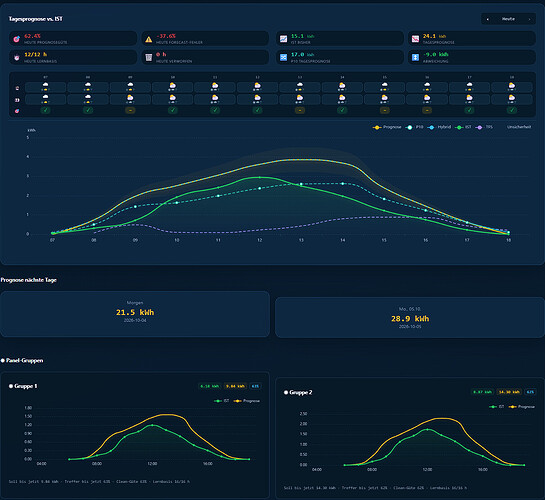Click the Prognose nächste Tage heading
Screen dimensions: 545x500
29,280
